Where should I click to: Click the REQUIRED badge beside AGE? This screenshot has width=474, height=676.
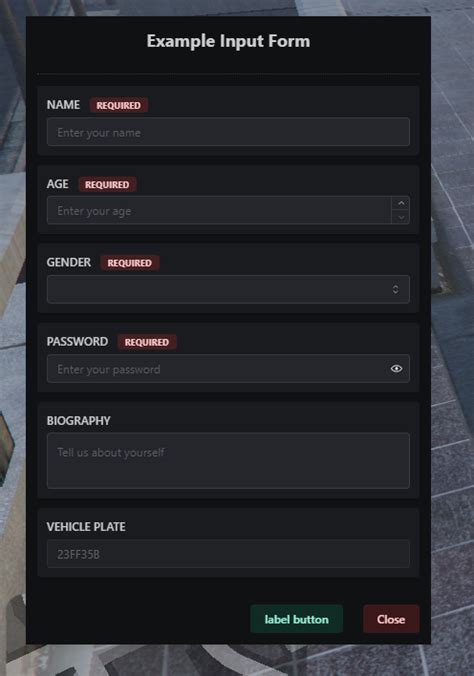pos(107,185)
